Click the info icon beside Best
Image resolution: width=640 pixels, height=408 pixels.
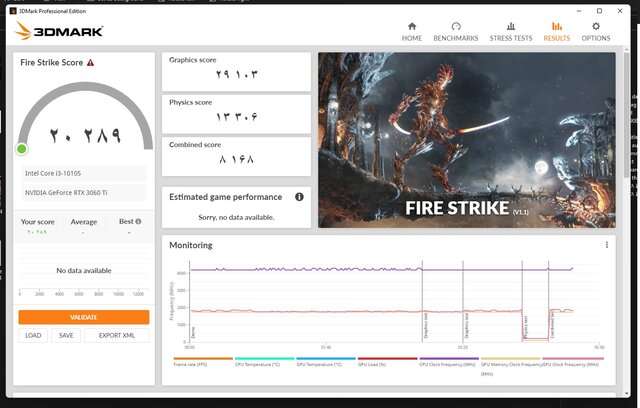coord(138,221)
